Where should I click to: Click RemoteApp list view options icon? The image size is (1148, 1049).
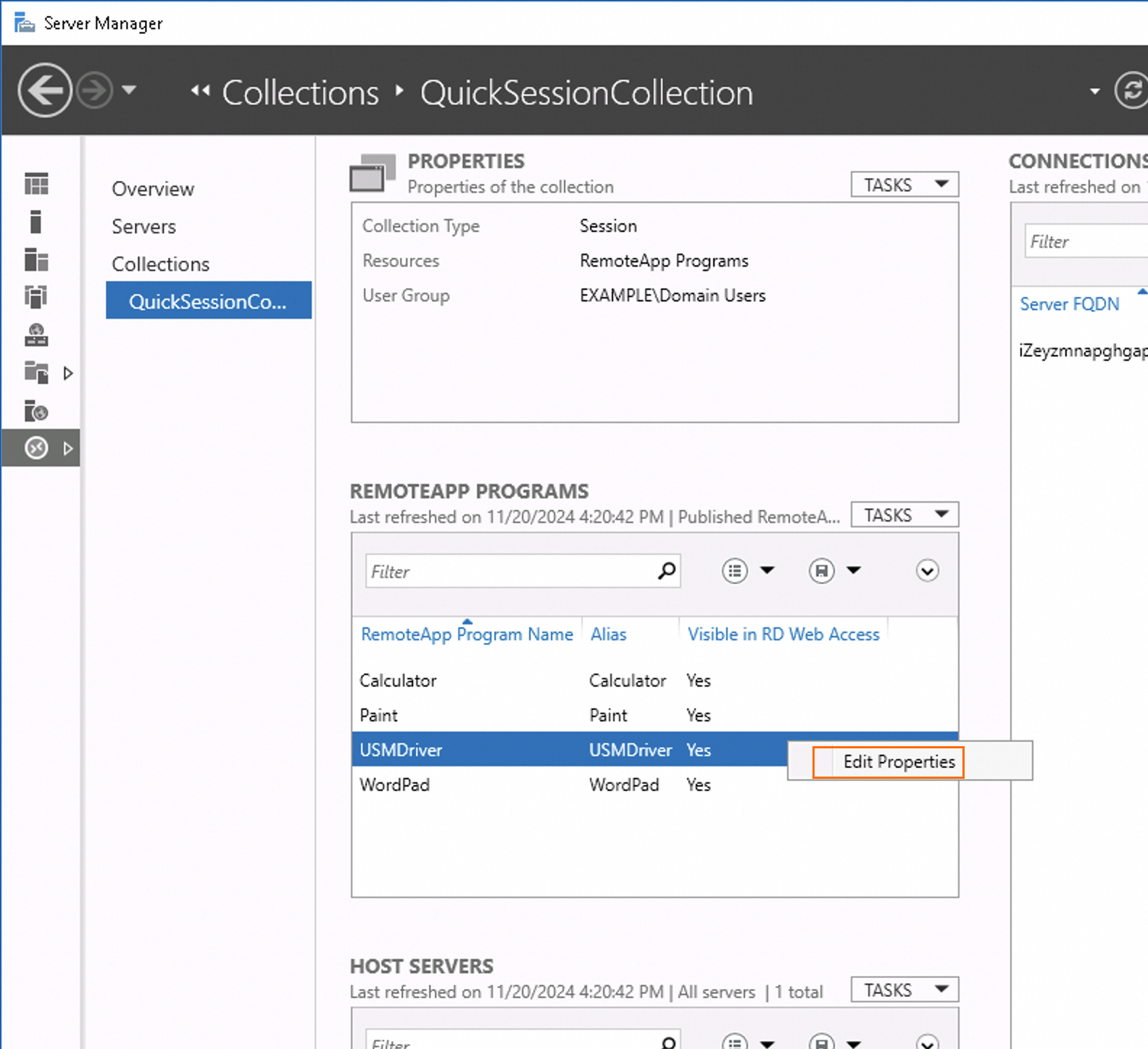pos(735,571)
